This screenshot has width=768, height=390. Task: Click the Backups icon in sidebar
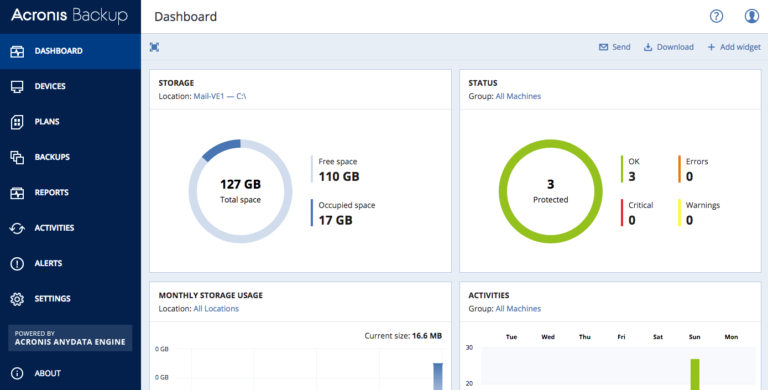click(17, 157)
